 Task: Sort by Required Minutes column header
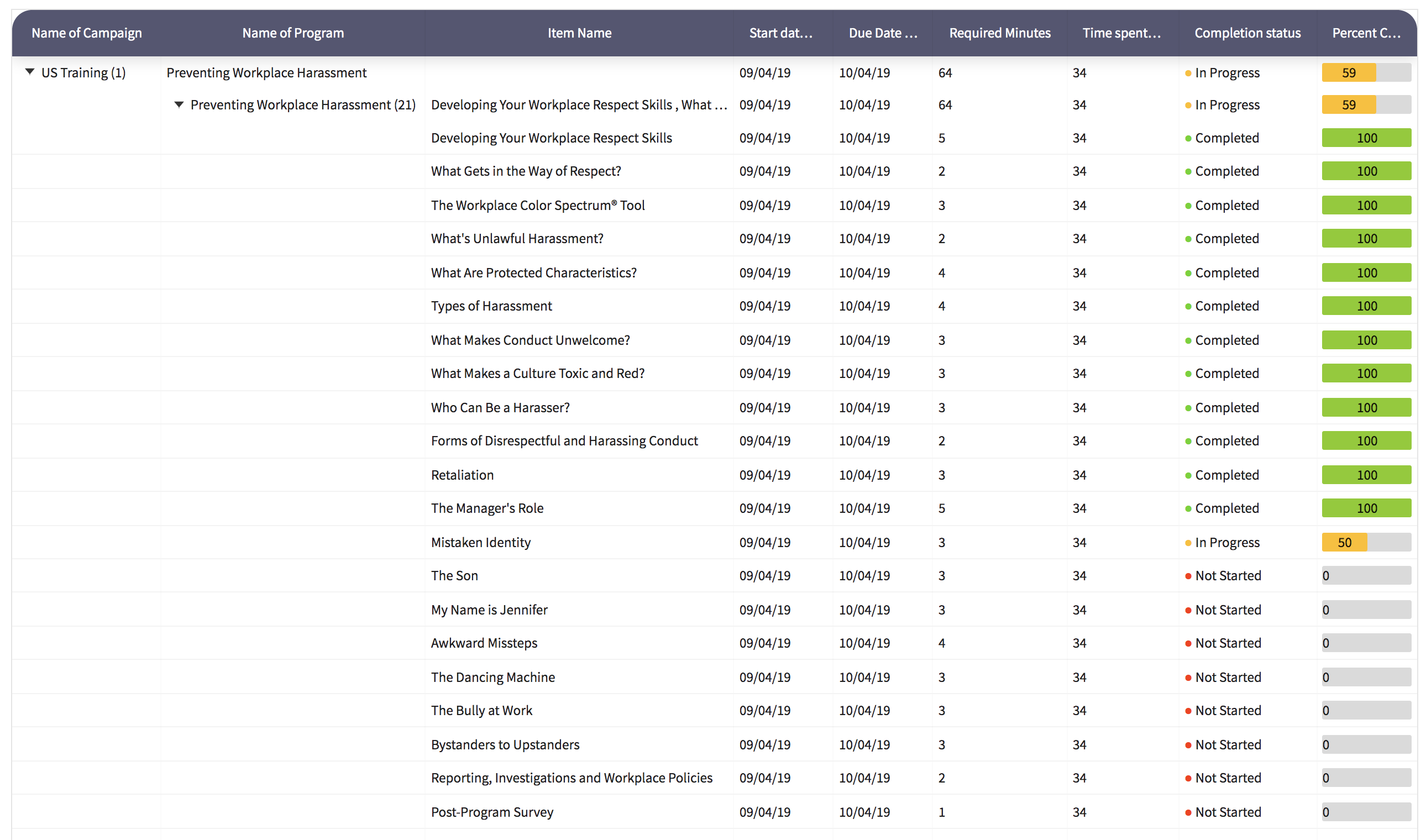coord(1000,33)
